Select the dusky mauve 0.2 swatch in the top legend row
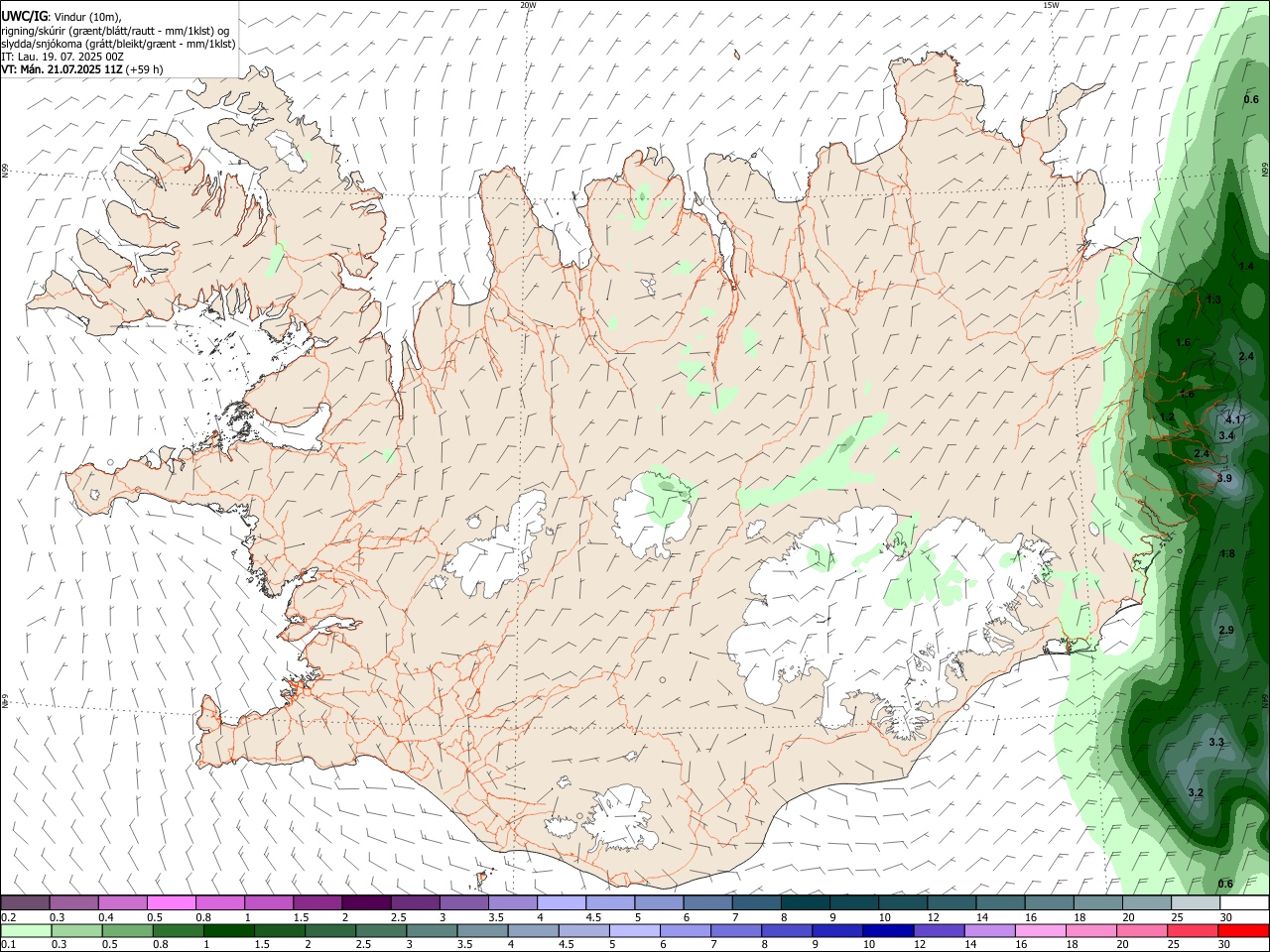Viewport: 1270px width, 952px height. [25, 902]
